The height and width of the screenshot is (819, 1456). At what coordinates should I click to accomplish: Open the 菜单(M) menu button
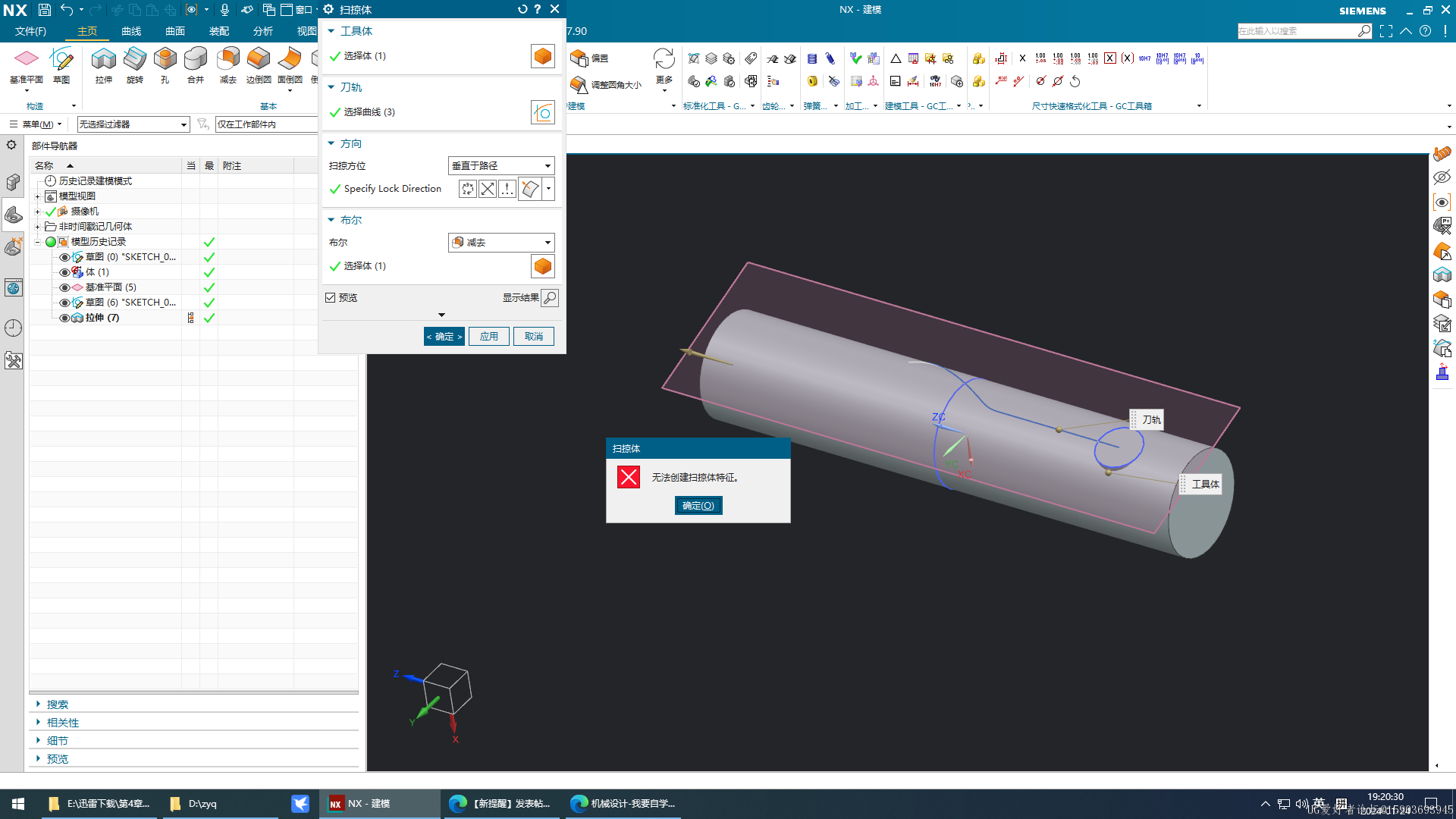36,124
